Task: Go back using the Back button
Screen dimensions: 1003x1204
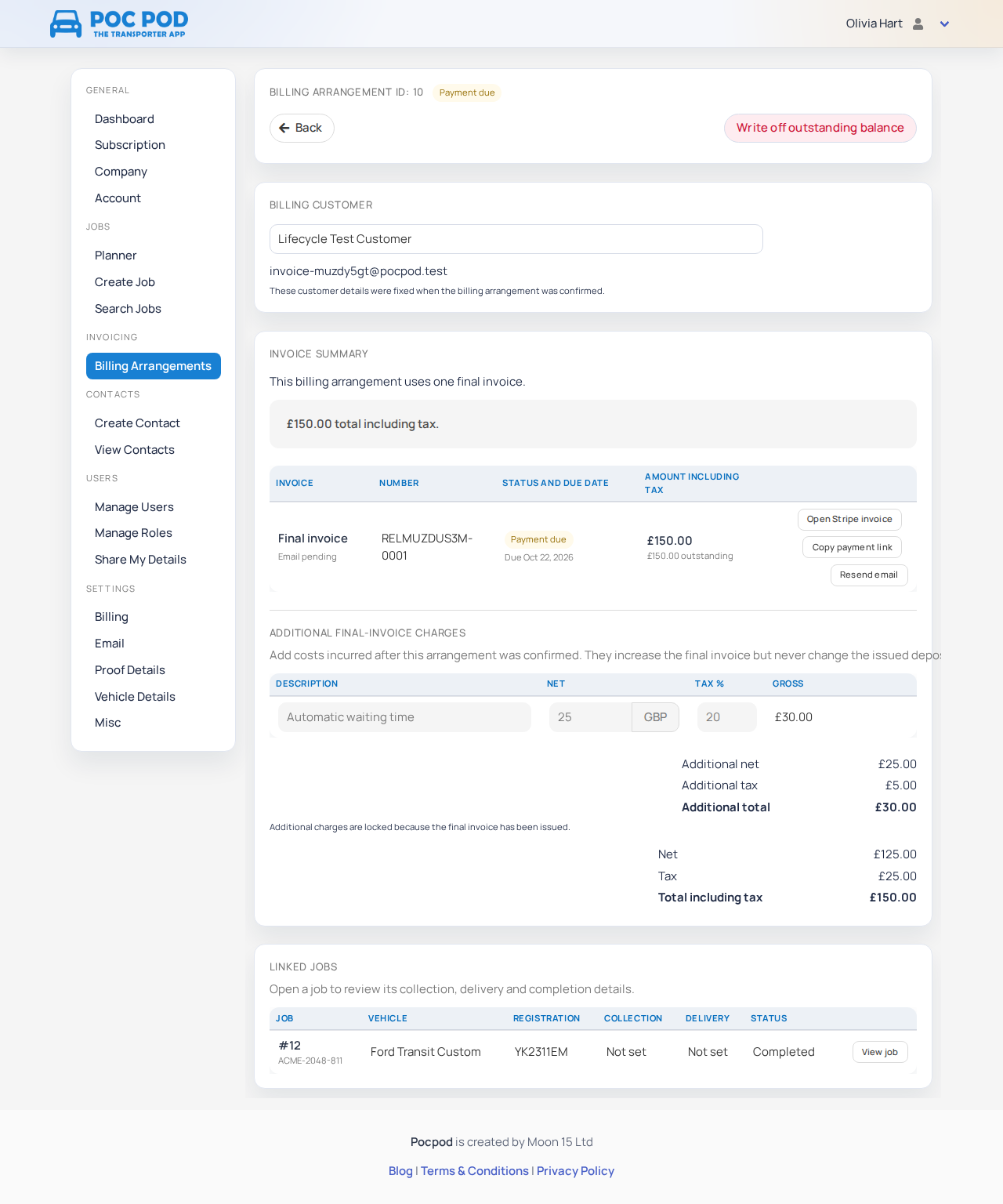Action: (x=302, y=128)
